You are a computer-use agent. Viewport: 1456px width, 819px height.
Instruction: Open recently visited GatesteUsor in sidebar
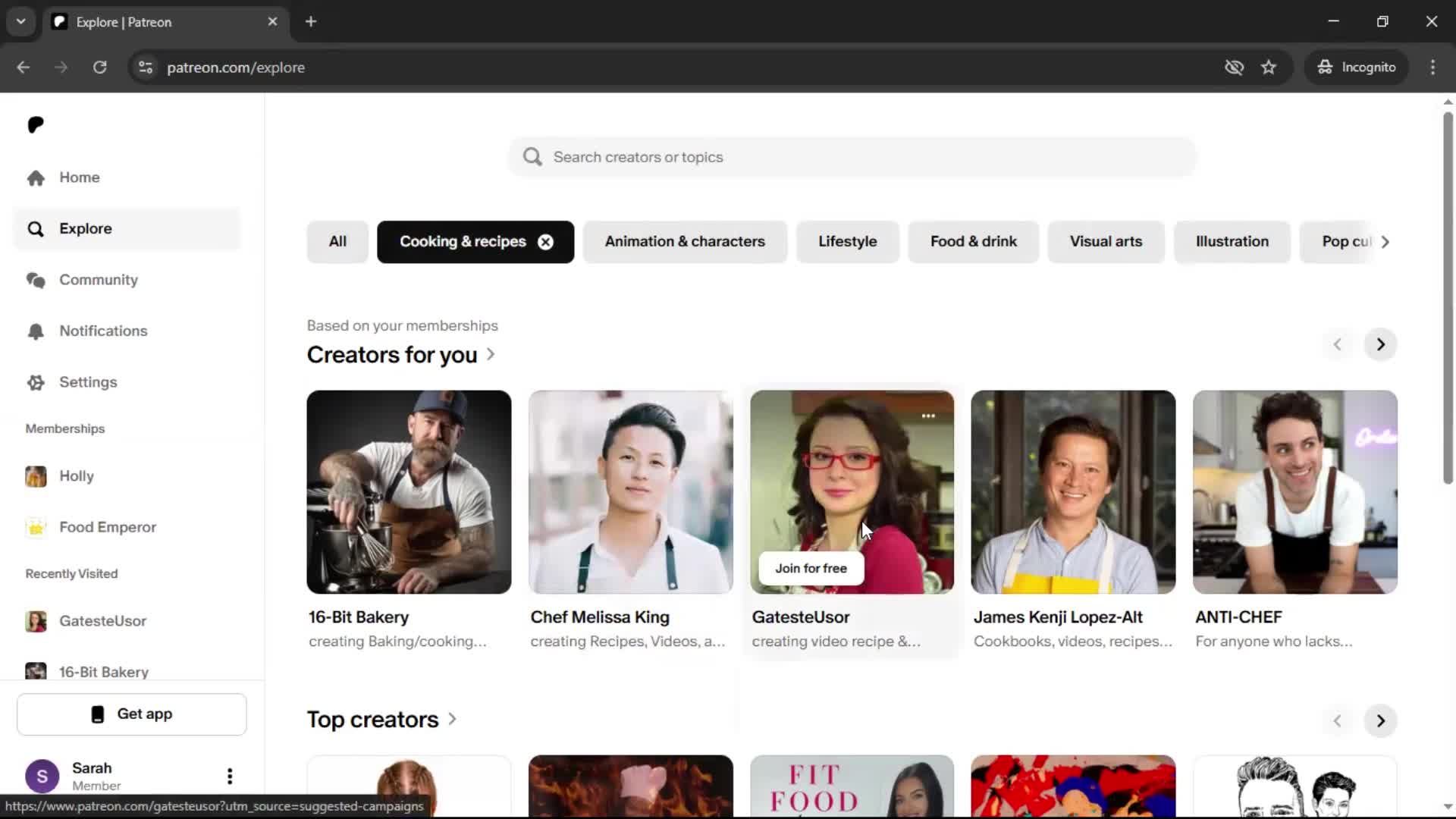[127, 621]
